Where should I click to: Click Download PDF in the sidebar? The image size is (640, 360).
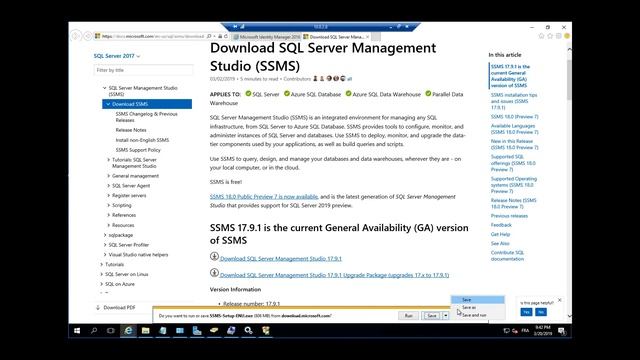(116, 308)
